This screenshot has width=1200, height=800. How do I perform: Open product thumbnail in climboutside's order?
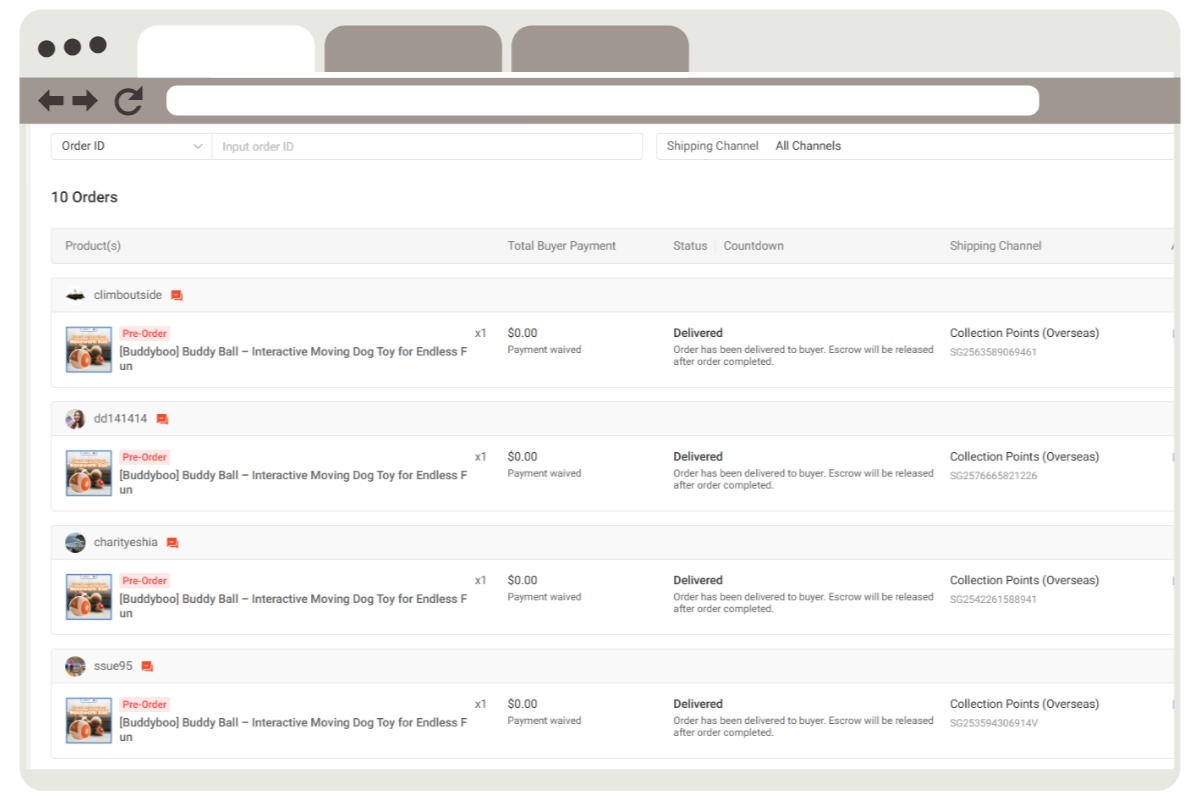(89, 350)
